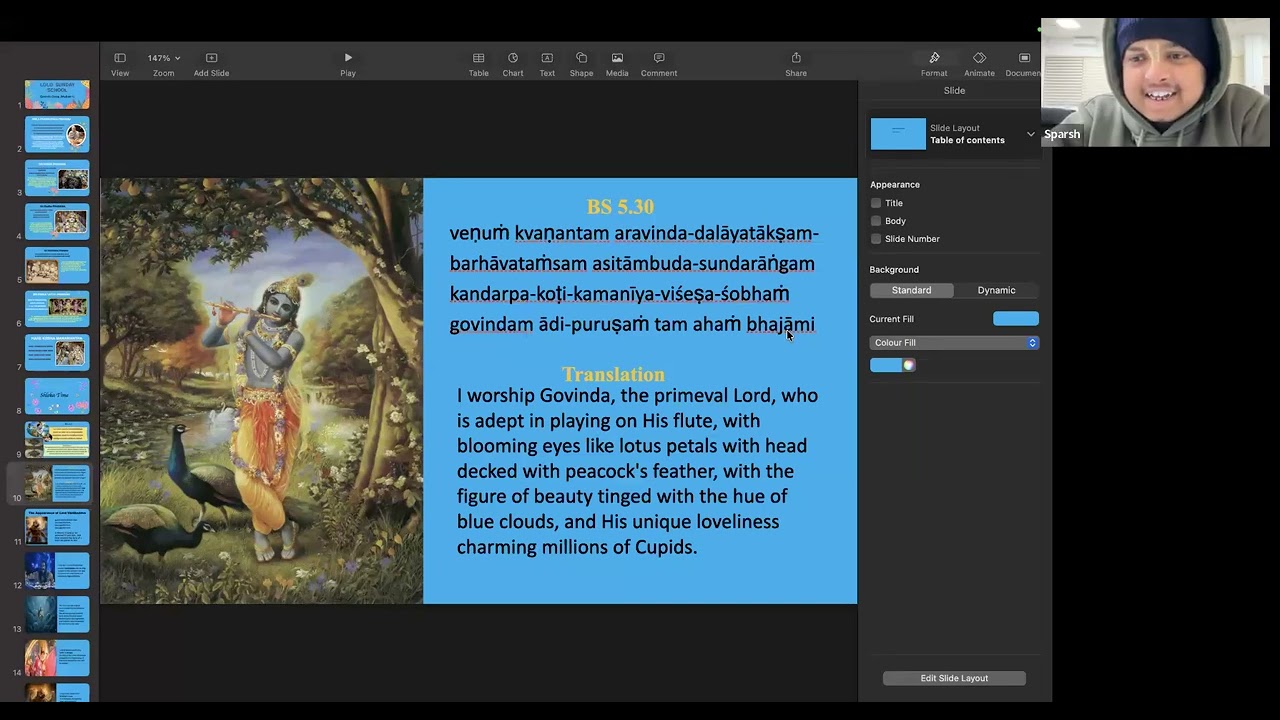Image resolution: width=1280 pixels, height=720 pixels.
Task: Click the Sanskrit verse text block
Action: click(634, 279)
